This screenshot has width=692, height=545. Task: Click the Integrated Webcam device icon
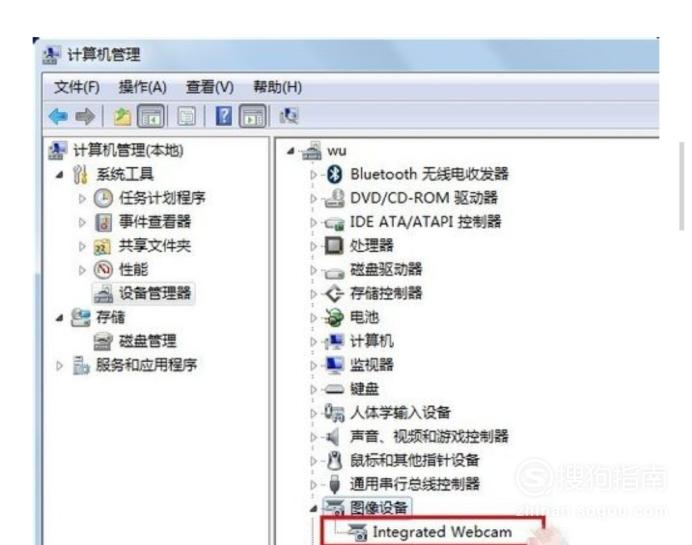click(x=358, y=532)
